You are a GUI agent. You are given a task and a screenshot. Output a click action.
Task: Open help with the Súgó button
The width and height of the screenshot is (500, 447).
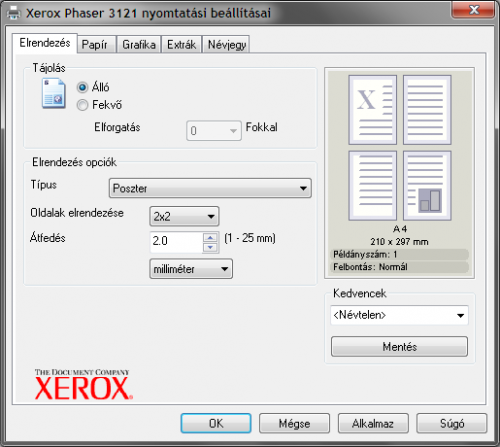[x=452, y=423]
